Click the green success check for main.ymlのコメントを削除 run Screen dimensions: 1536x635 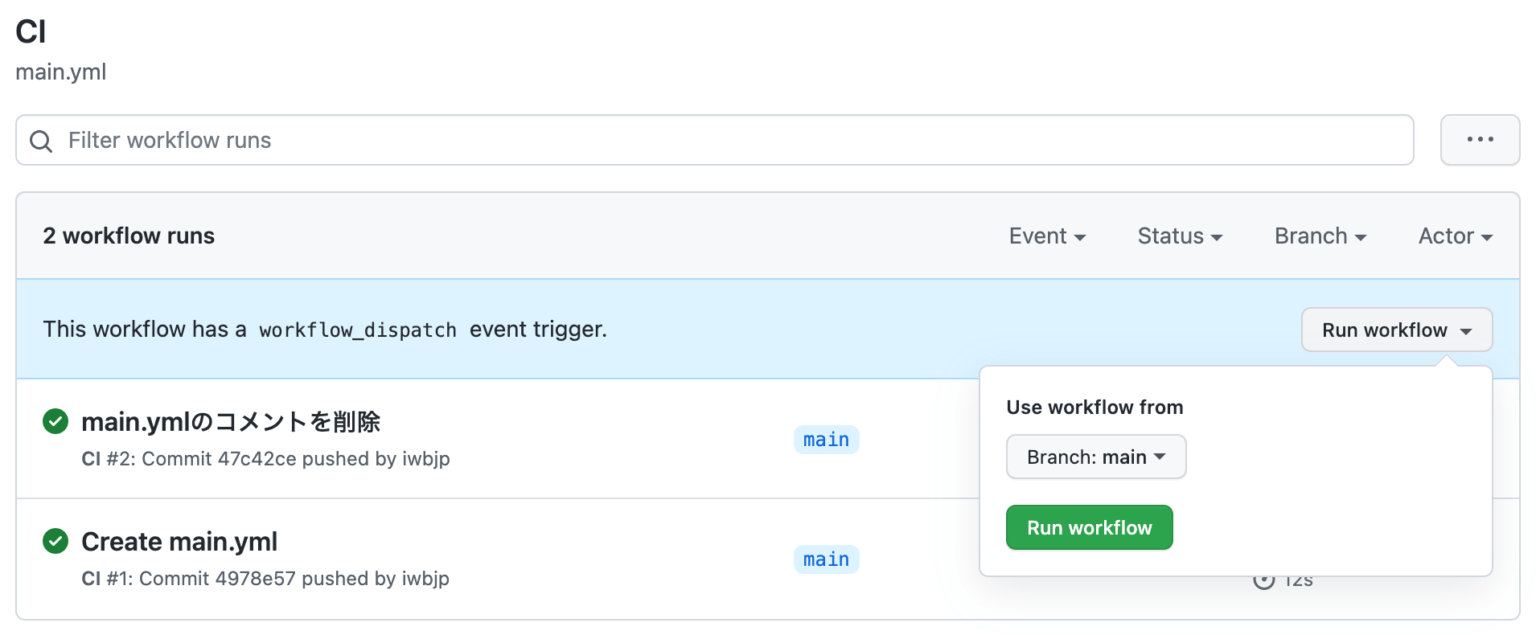(x=55, y=421)
